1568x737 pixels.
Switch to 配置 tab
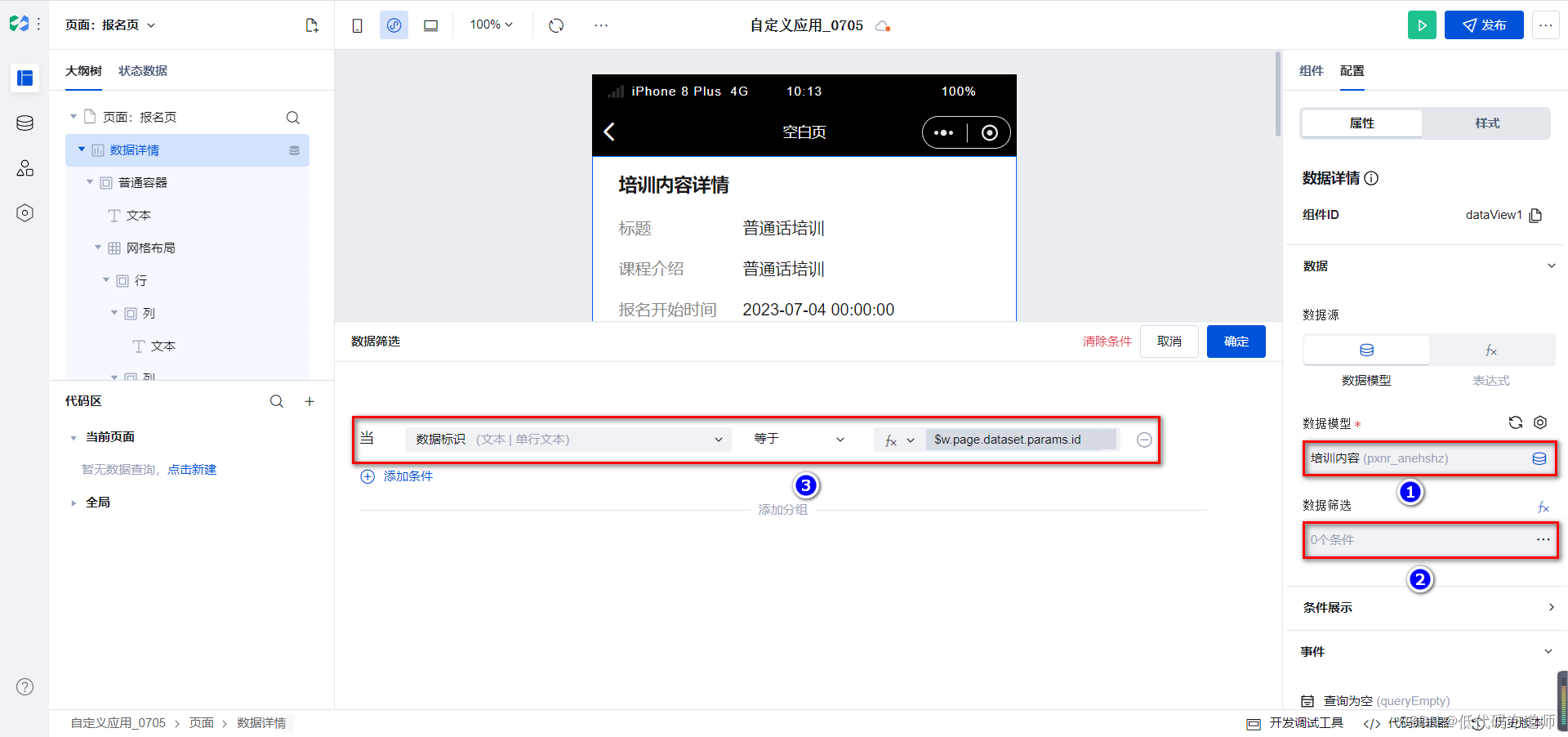coord(1352,71)
